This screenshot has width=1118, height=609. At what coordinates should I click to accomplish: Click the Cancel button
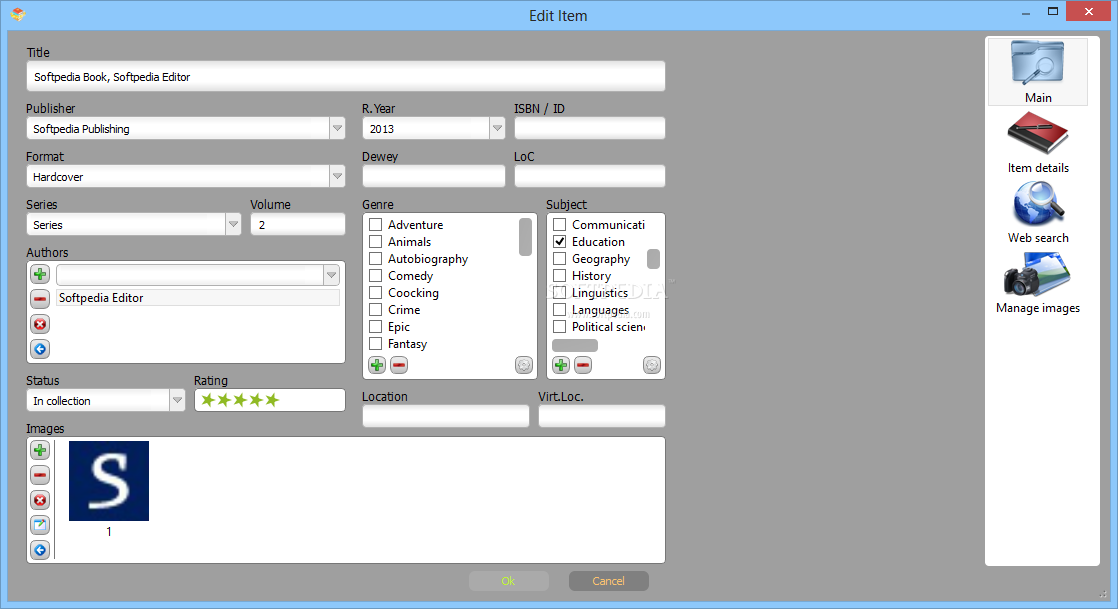tap(608, 581)
